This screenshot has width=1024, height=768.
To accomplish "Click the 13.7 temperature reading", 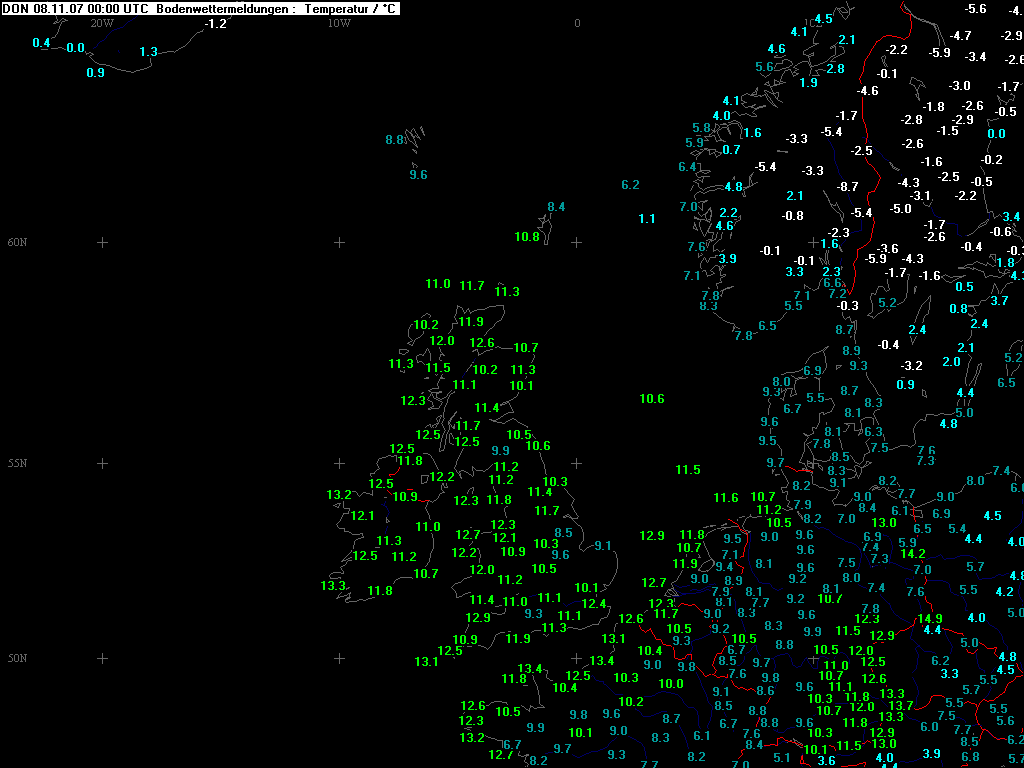I will pyautogui.click(x=901, y=706).
